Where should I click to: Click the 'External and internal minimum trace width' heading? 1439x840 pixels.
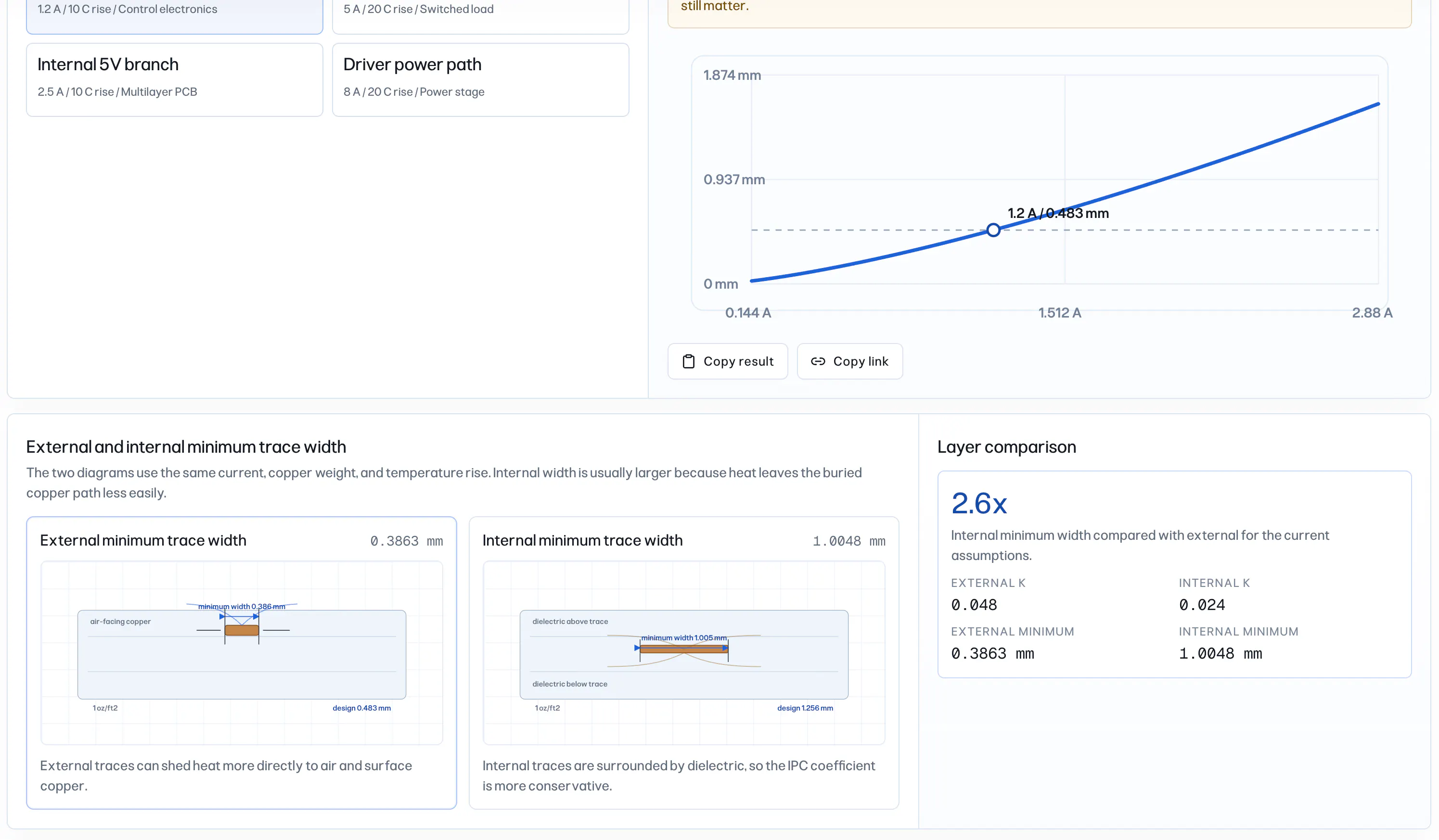tap(186, 447)
